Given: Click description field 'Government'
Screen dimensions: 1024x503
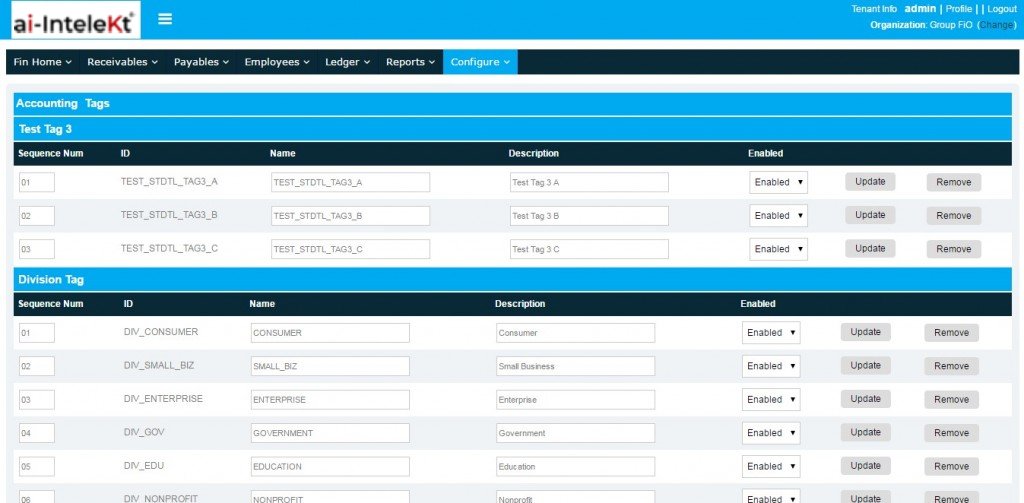Looking at the screenshot, I should coord(575,432).
